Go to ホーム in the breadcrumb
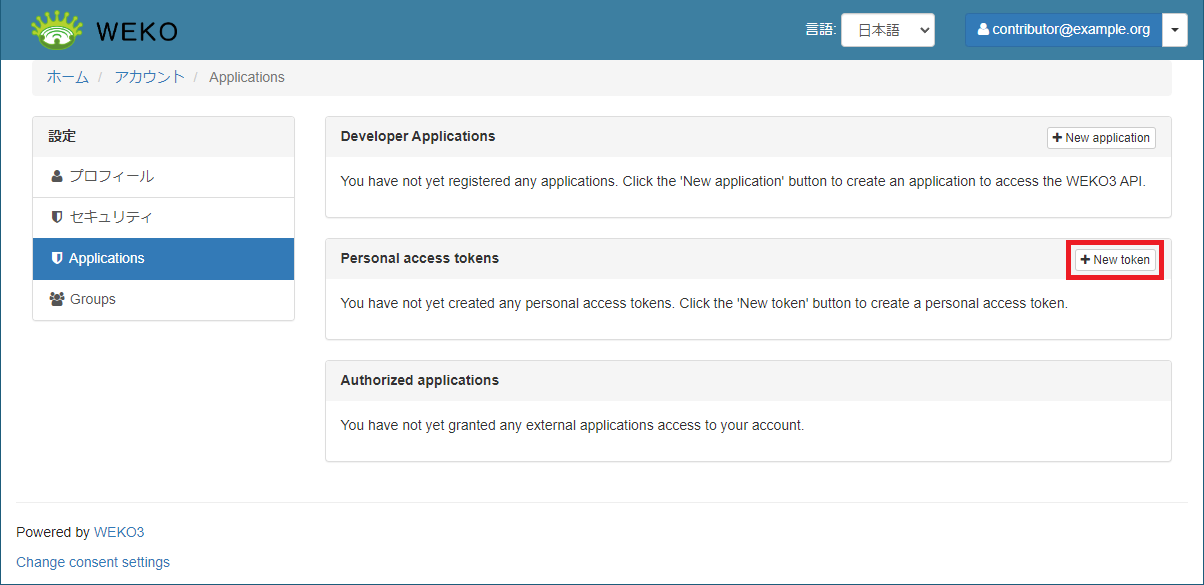Screen dimensions: 1204x585 (x=67, y=77)
